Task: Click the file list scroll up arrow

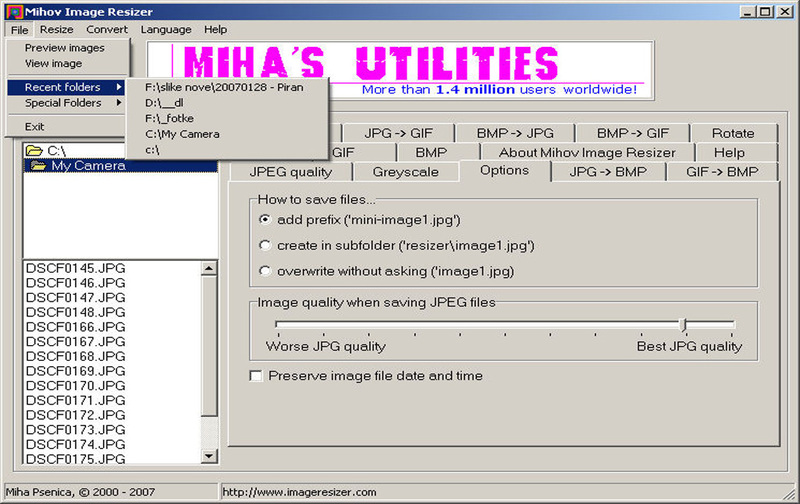Action: pos(209,268)
